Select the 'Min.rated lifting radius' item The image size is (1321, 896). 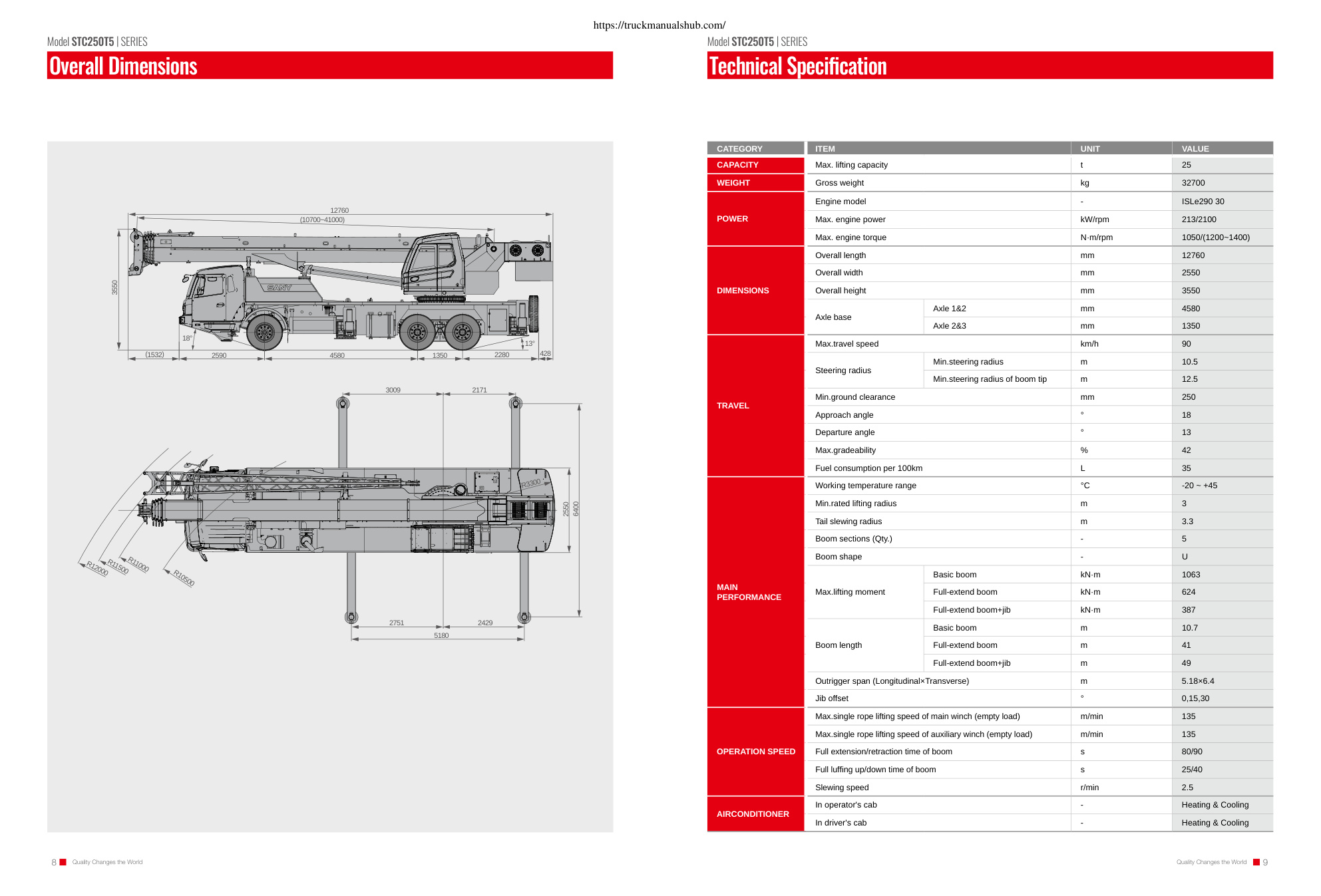856,504
